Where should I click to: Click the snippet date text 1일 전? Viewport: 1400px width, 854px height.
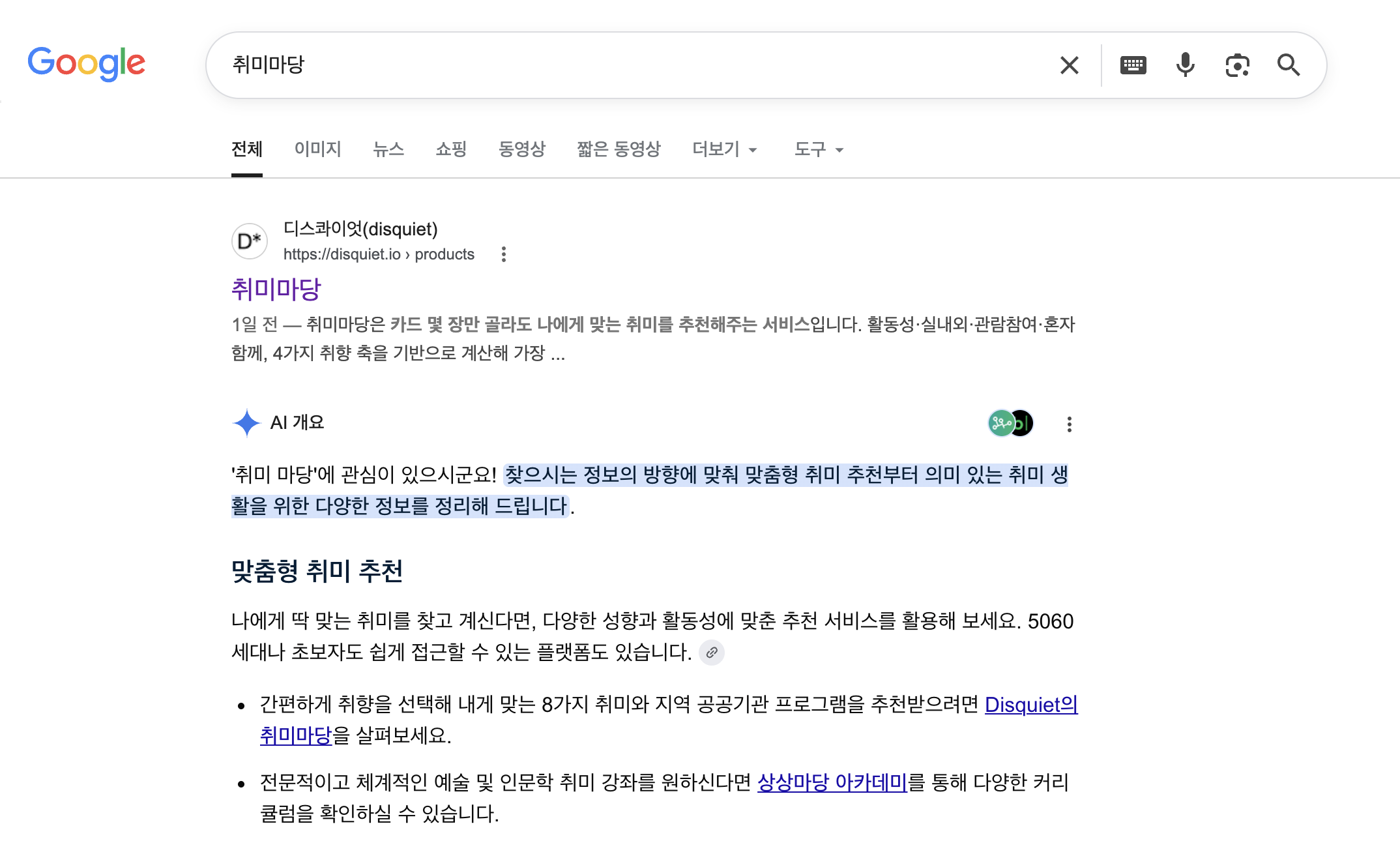pos(255,324)
